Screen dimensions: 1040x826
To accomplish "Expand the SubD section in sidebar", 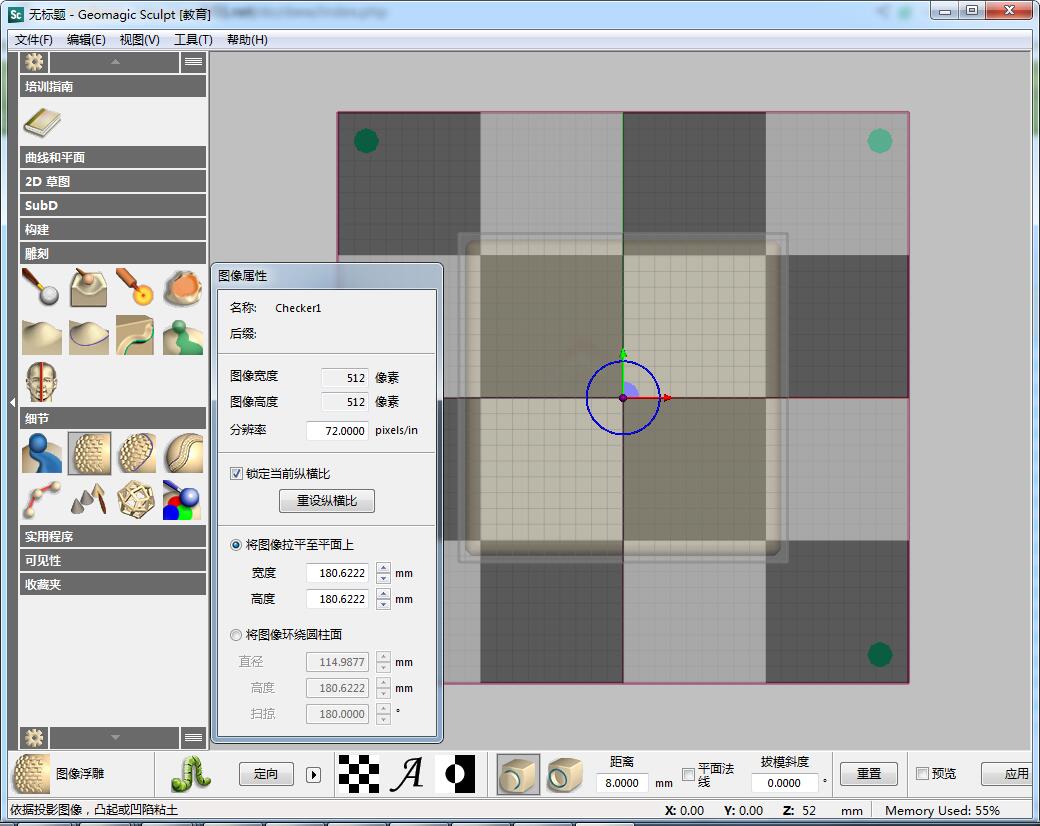I will click(x=112, y=205).
